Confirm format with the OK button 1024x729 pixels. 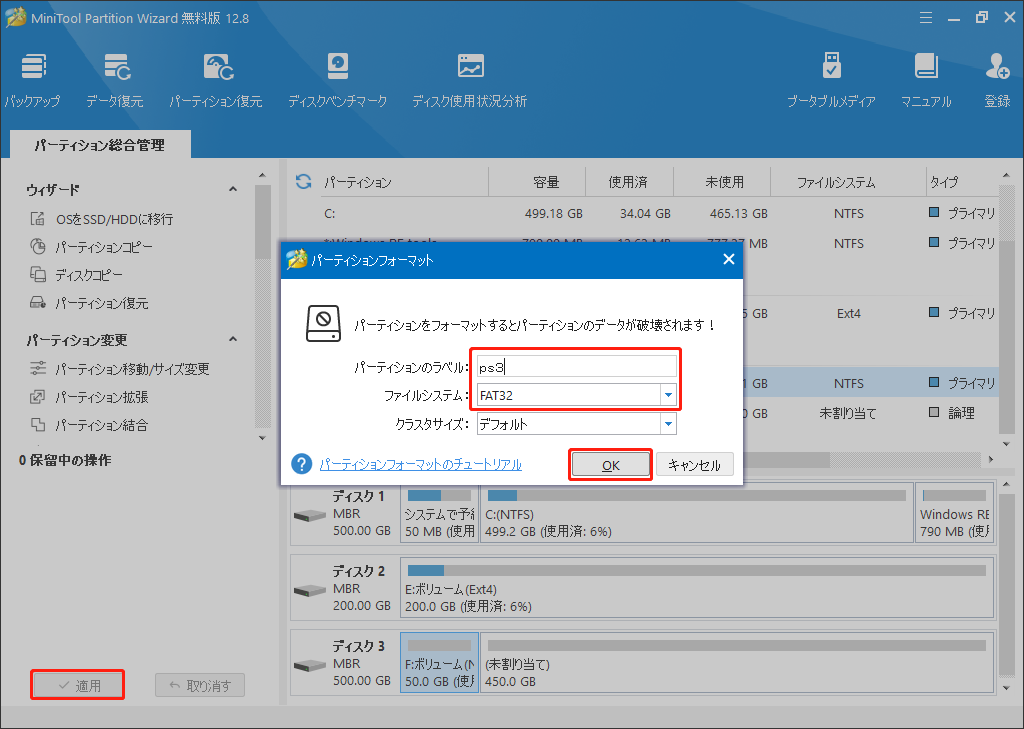point(611,464)
